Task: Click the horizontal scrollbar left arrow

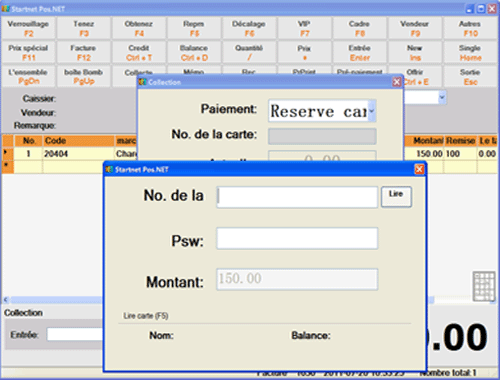Action: pyautogui.click(x=6, y=300)
